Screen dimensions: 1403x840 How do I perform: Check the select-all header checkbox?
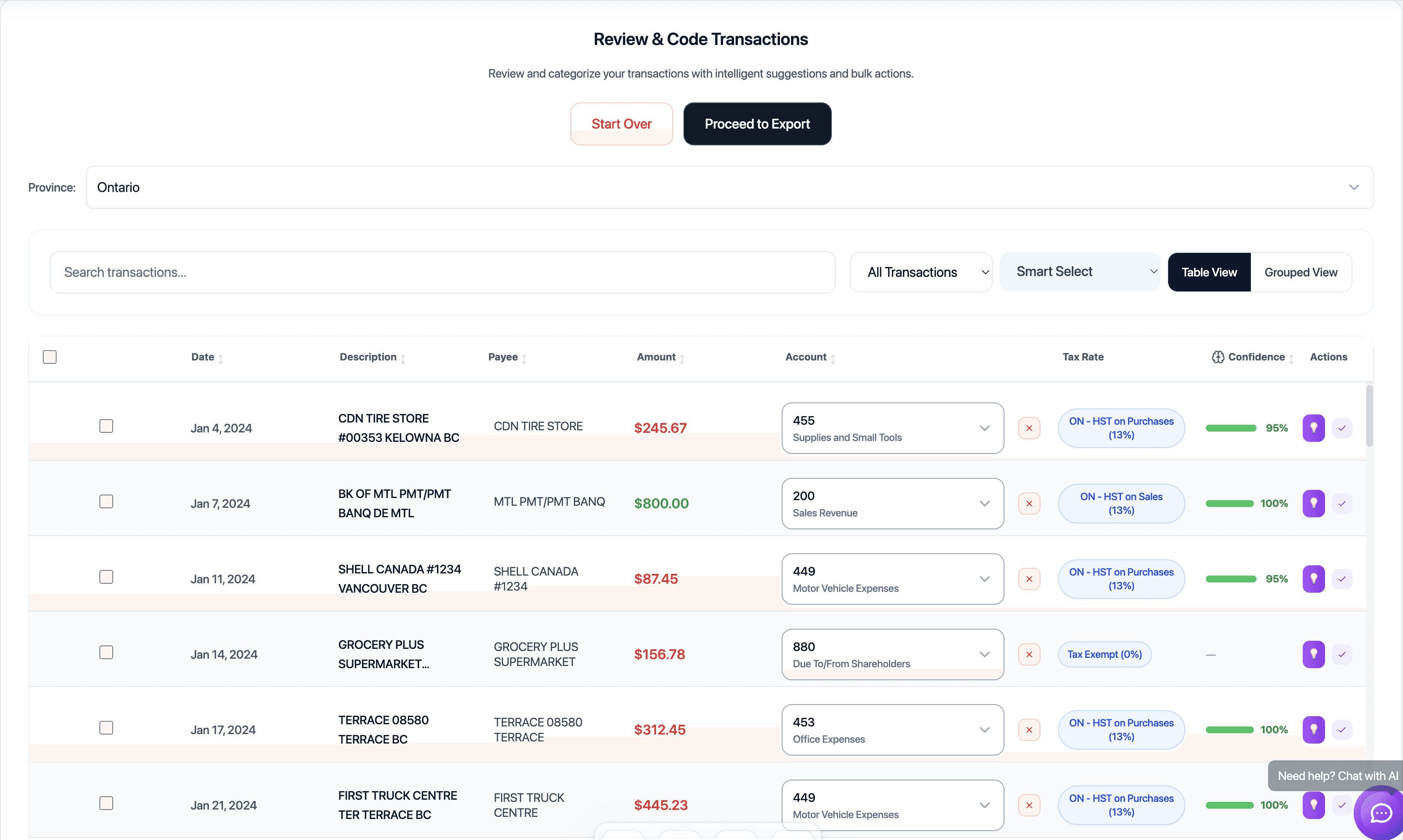(x=50, y=357)
